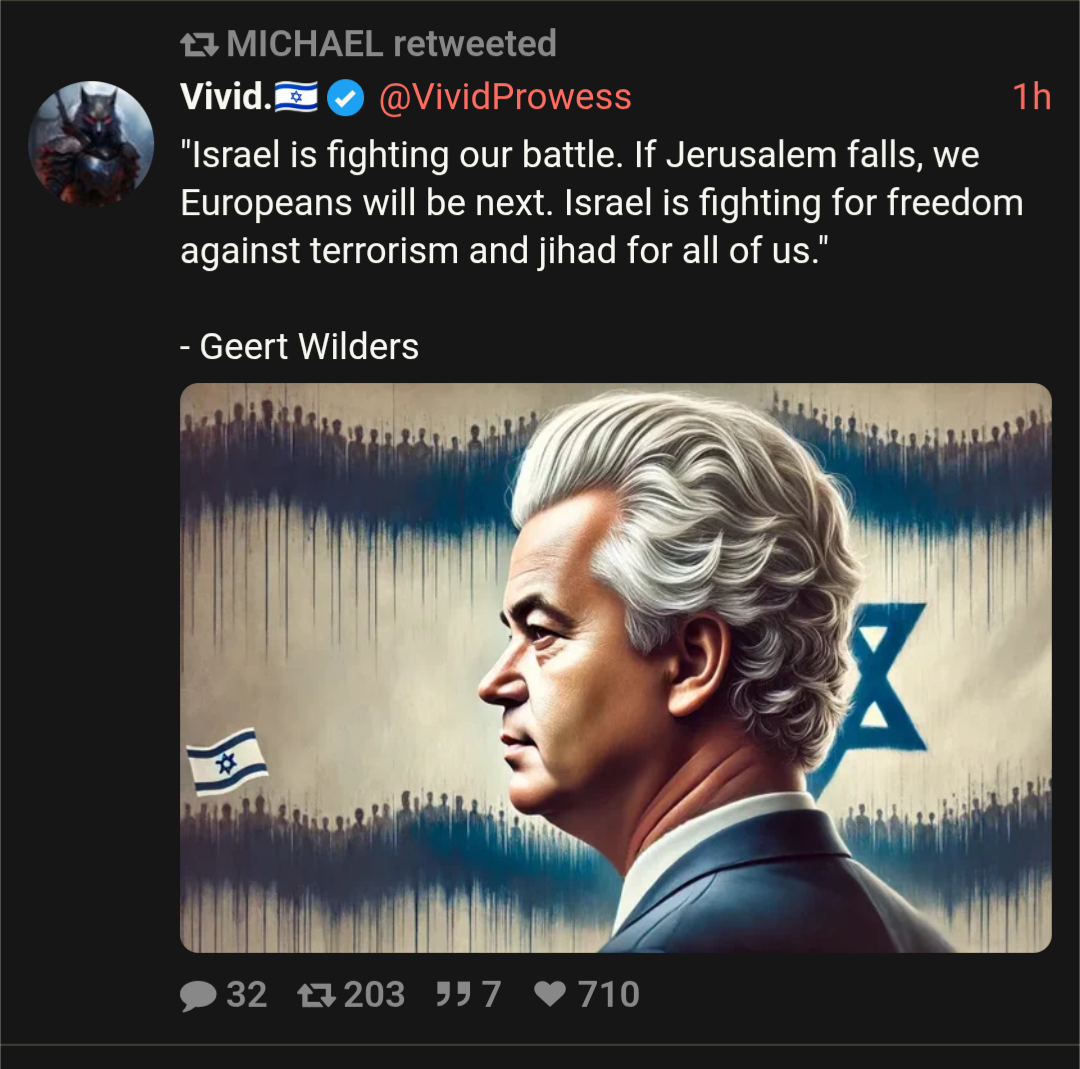This screenshot has width=1080, height=1069.
Task: Click the MICHAEL retweeted label
Action: pos(391,44)
